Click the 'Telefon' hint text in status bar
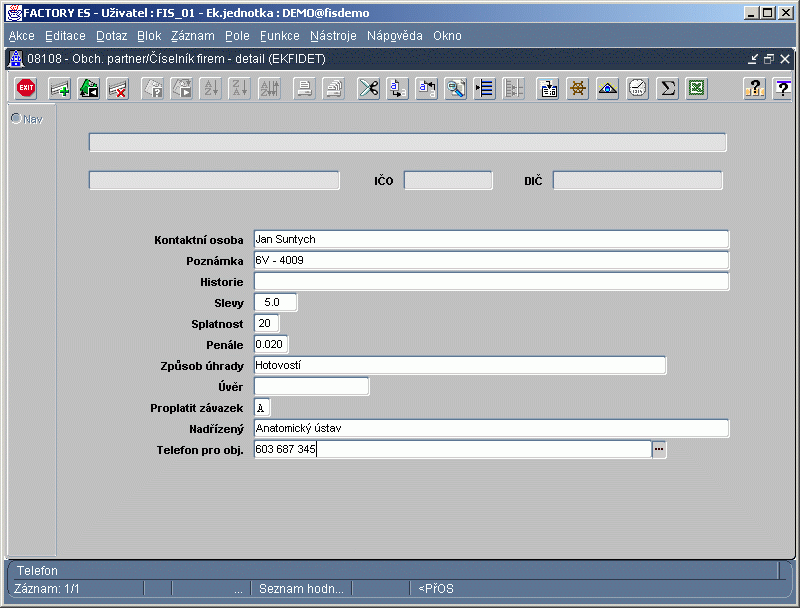800x608 pixels. (x=37, y=570)
